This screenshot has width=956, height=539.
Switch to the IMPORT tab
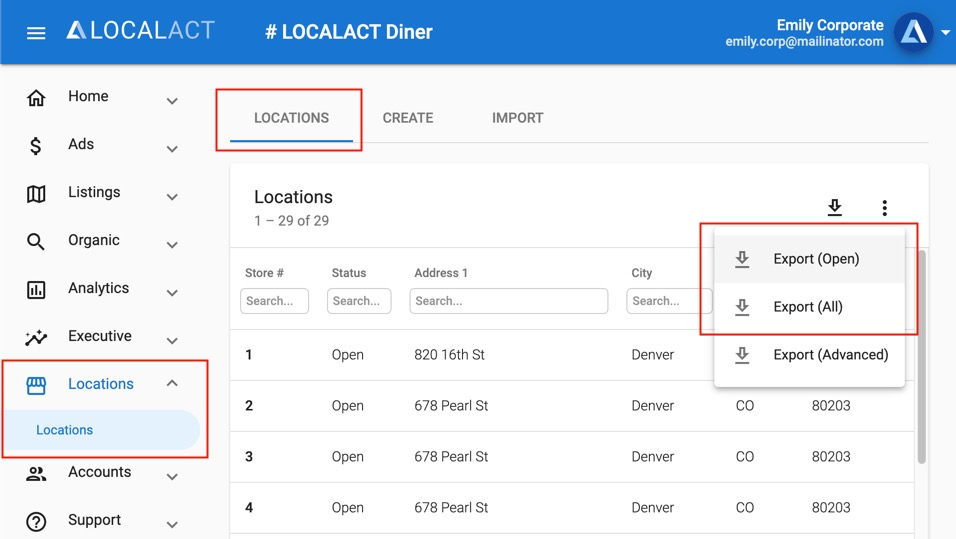click(x=518, y=118)
